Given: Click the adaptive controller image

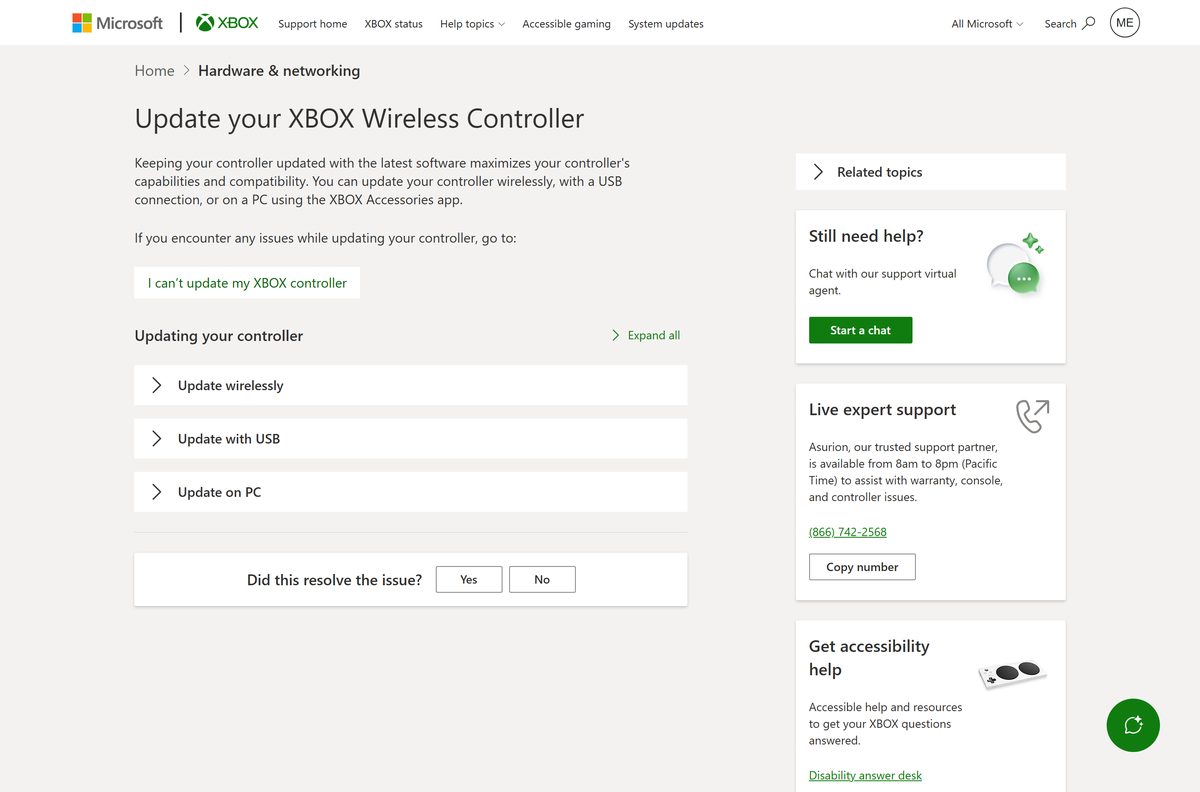Looking at the screenshot, I should [x=1012, y=673].
